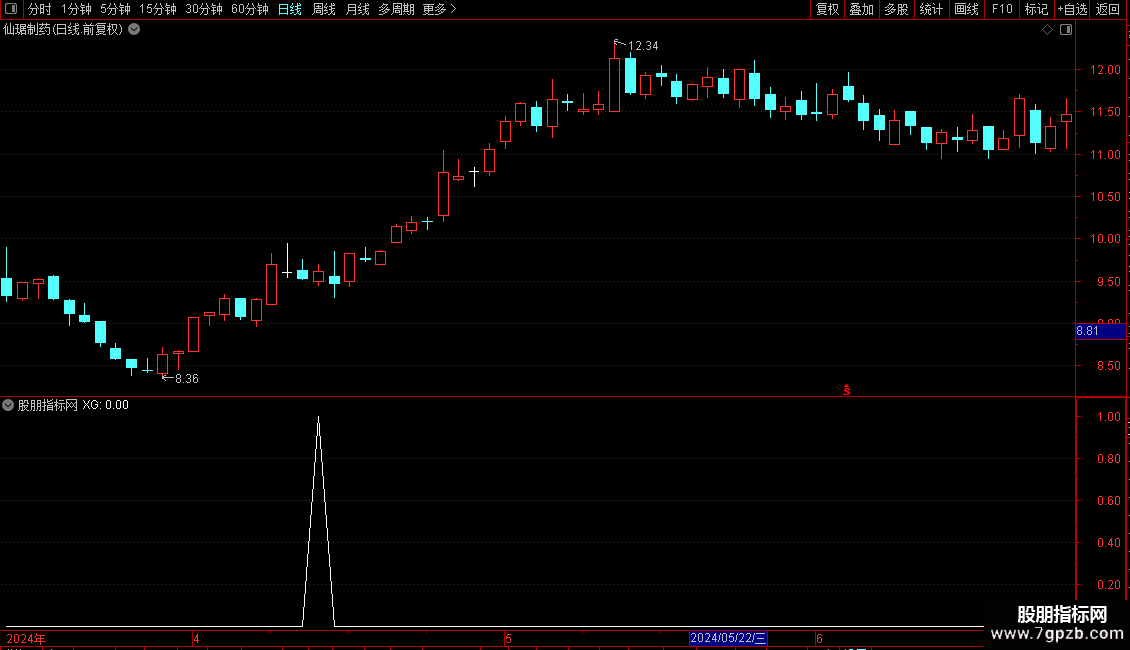Switch to 日线 daily chart
1130x650 pixels.
pyautogui.click(x=290, y=9)
